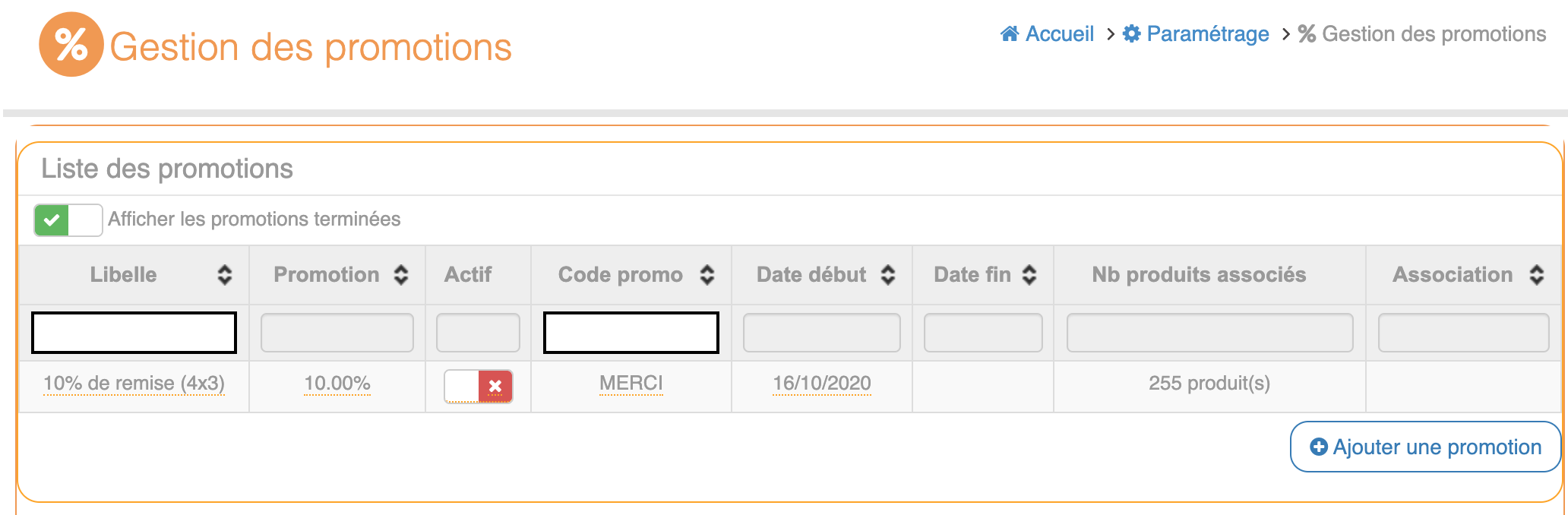Click the gear icon beside Paramétrage

coord(1131,34)
